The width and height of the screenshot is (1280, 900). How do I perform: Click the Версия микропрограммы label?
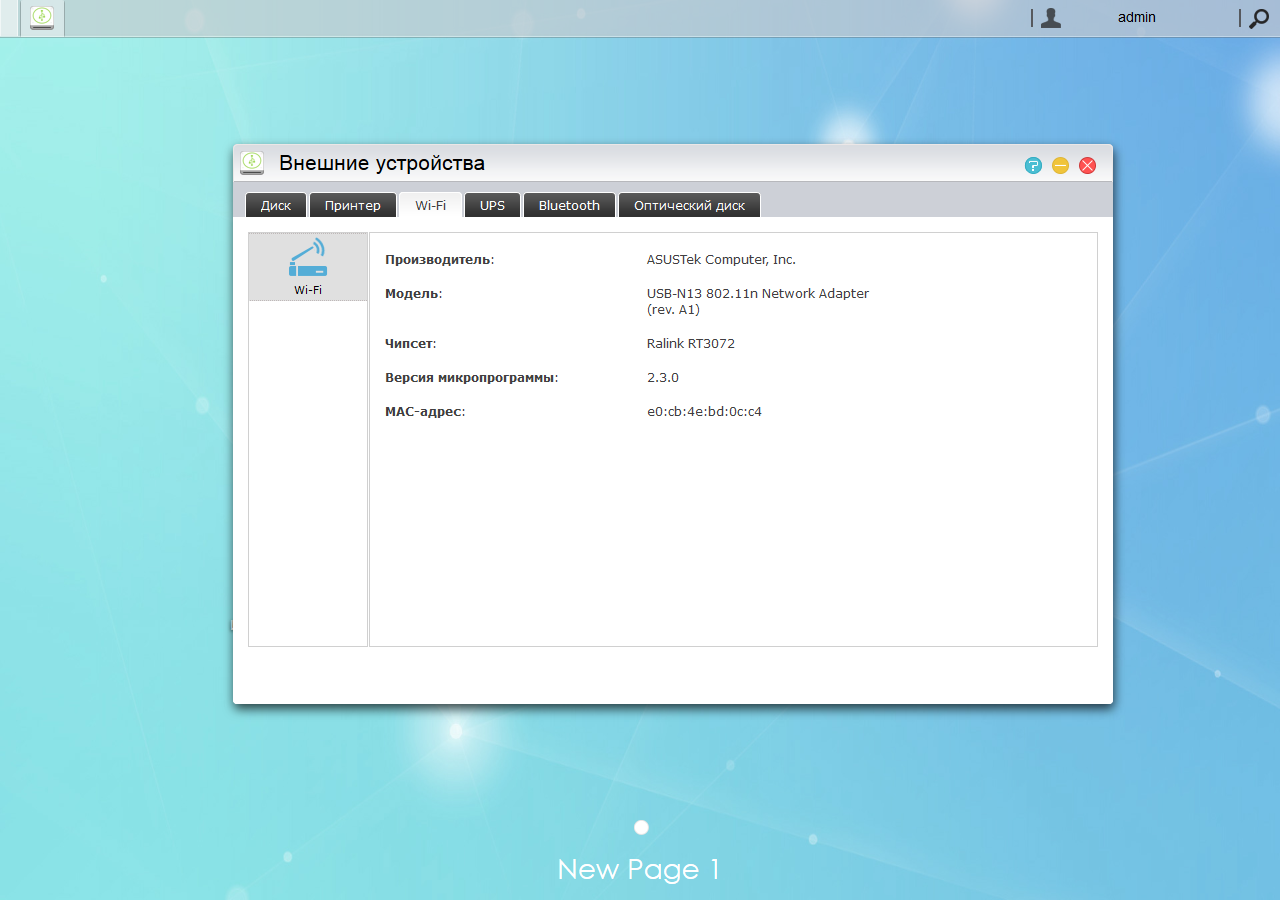[x=472, y=378]
